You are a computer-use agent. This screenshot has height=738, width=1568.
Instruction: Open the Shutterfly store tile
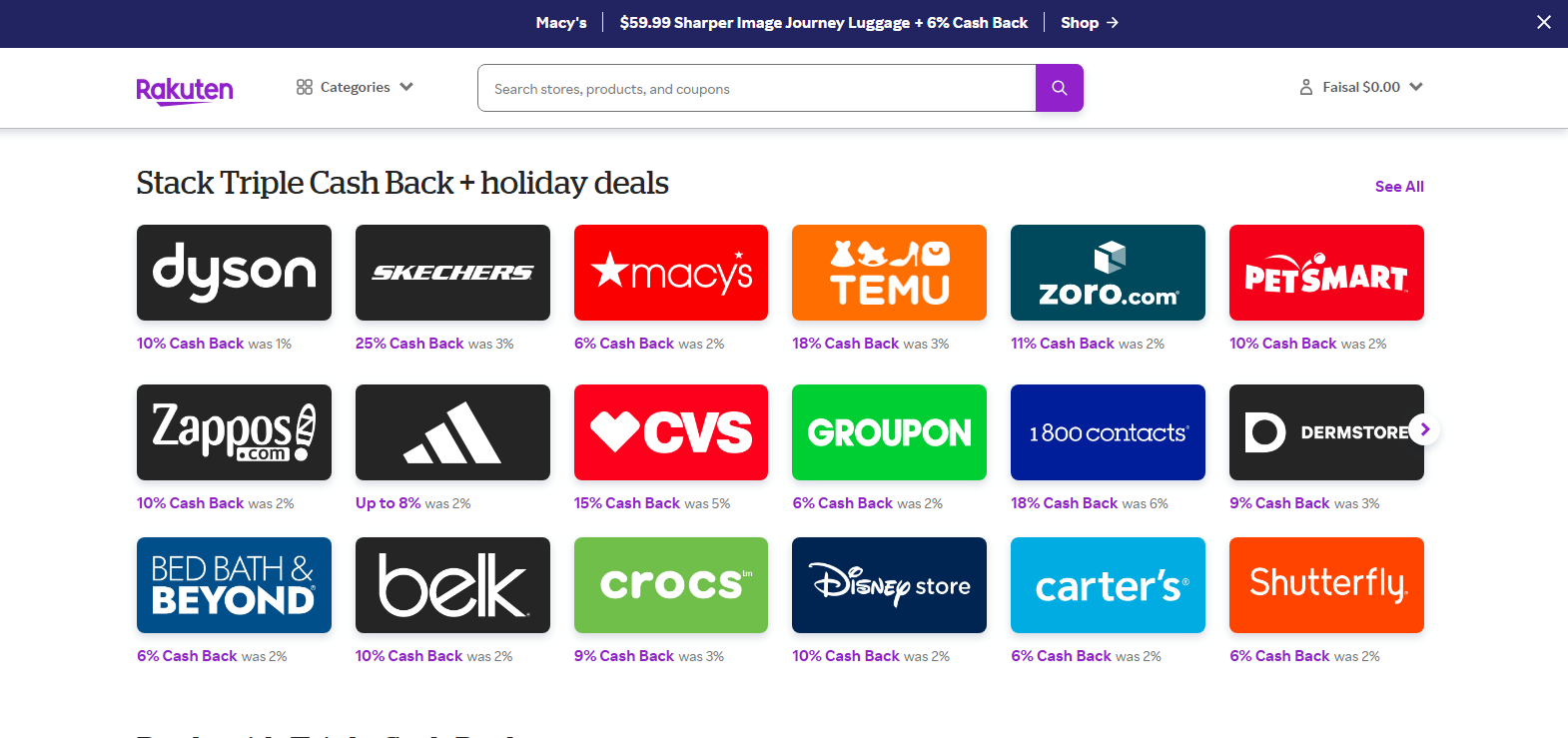point(1326,585)
